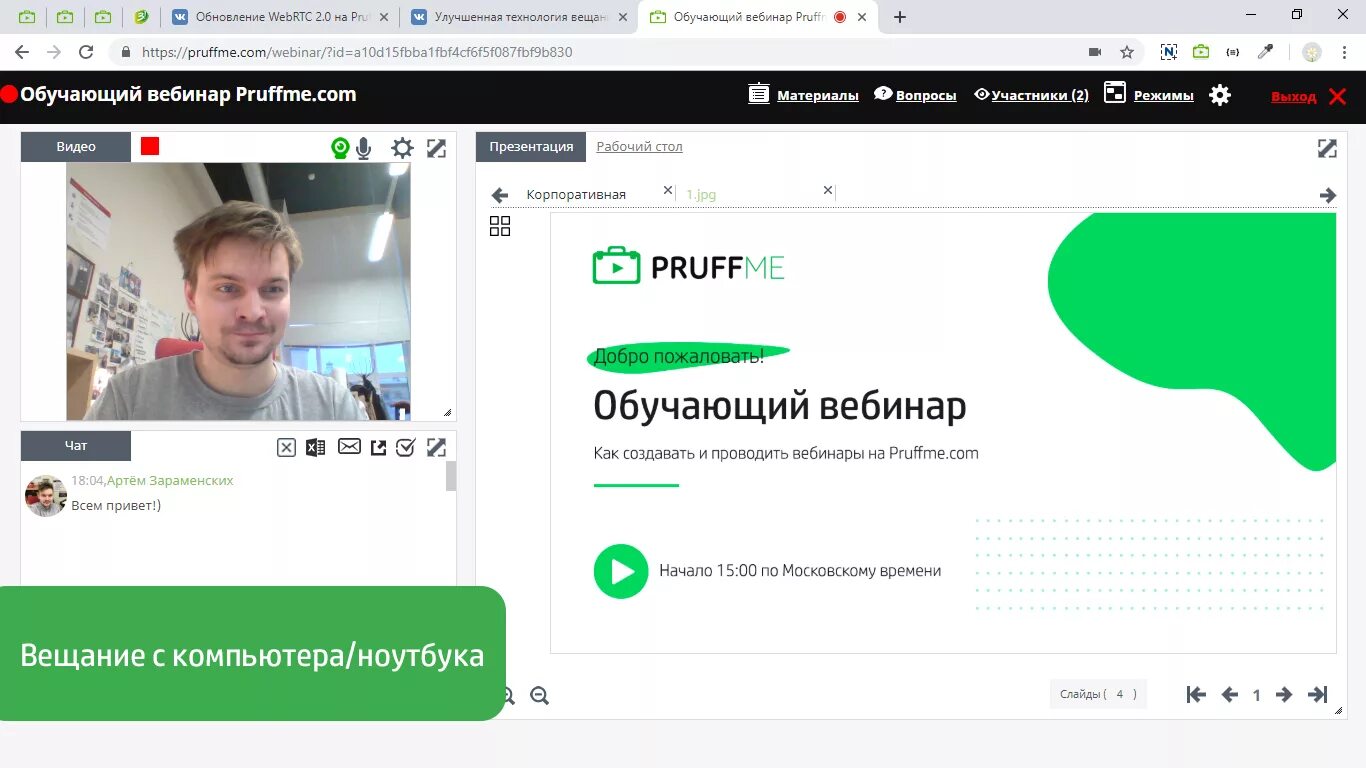This screenshot has width=1366, height=768.
Task: Jump to the last slide
Action: point(1318,694)
